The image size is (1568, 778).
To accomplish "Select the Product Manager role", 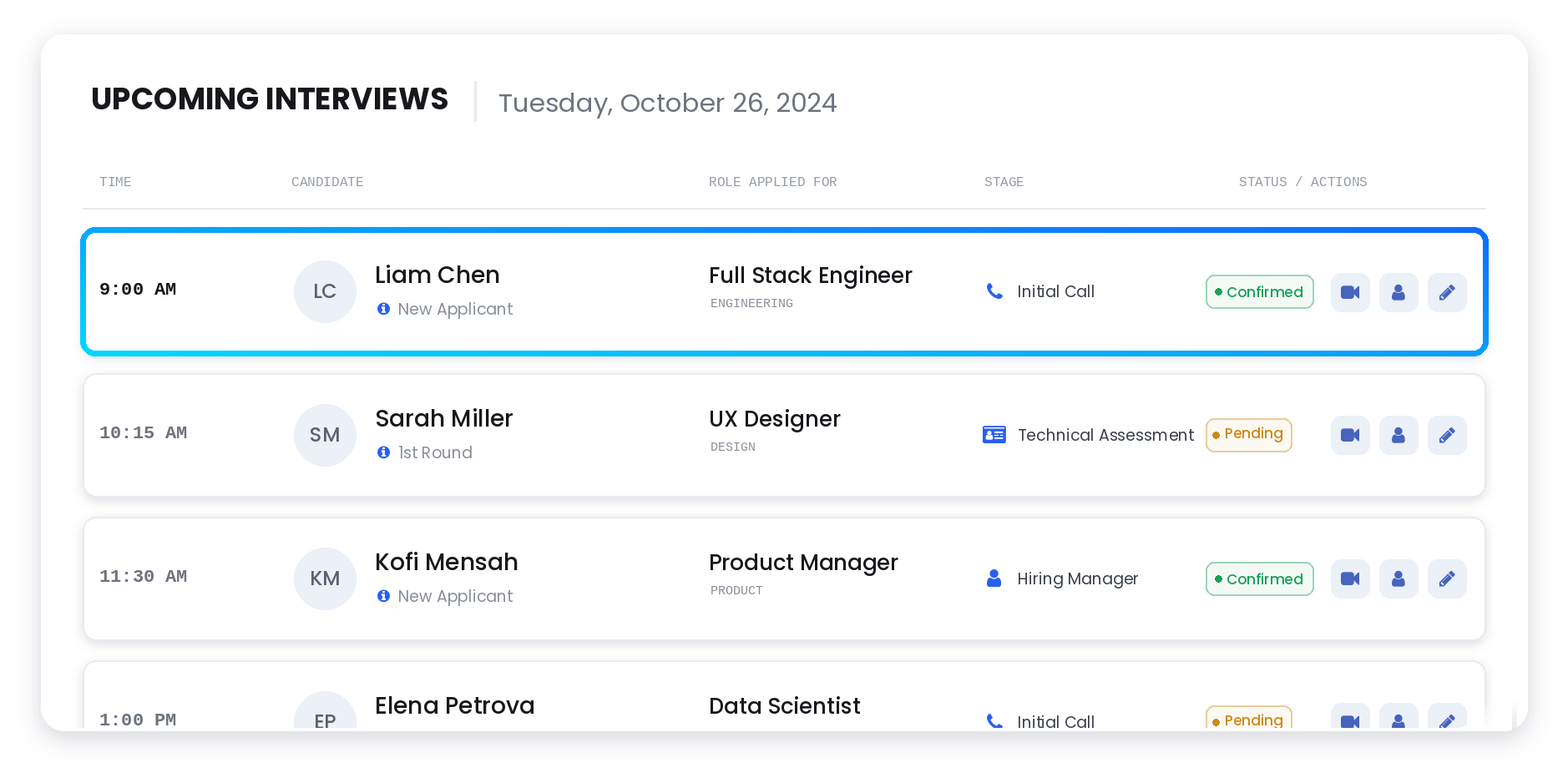I will [x=804, y=563].
